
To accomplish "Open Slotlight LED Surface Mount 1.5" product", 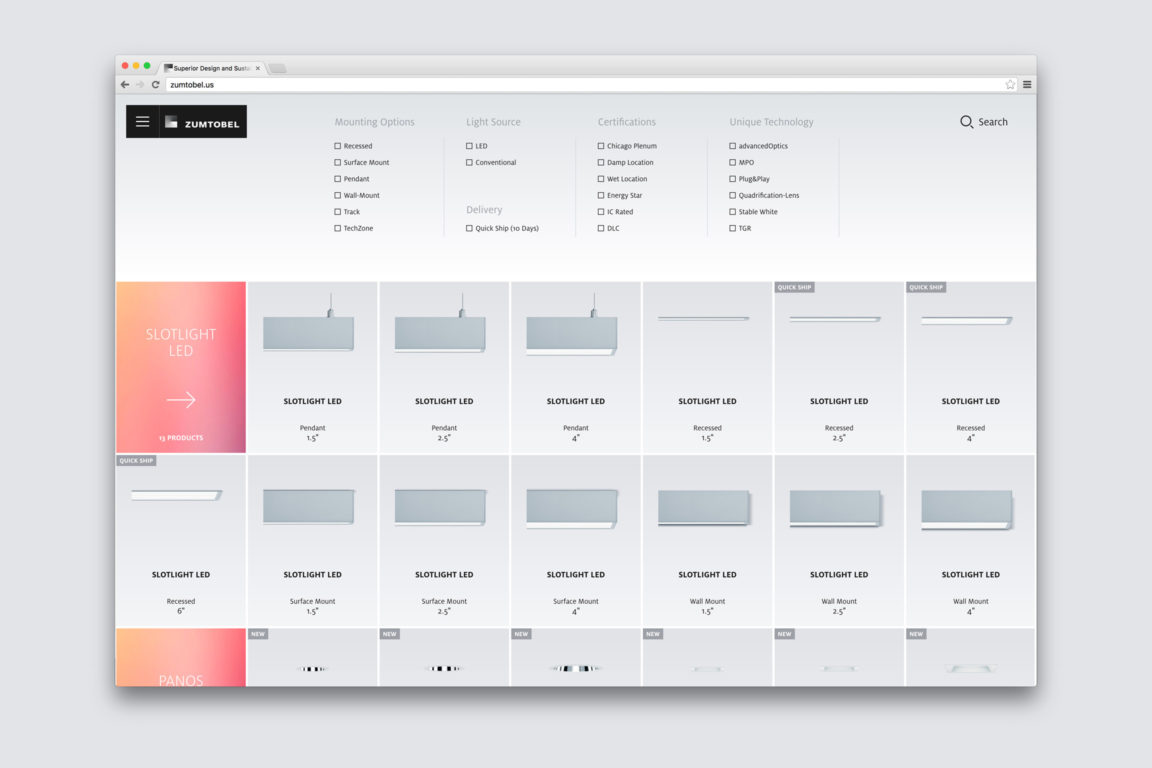I will coord(312,540).
